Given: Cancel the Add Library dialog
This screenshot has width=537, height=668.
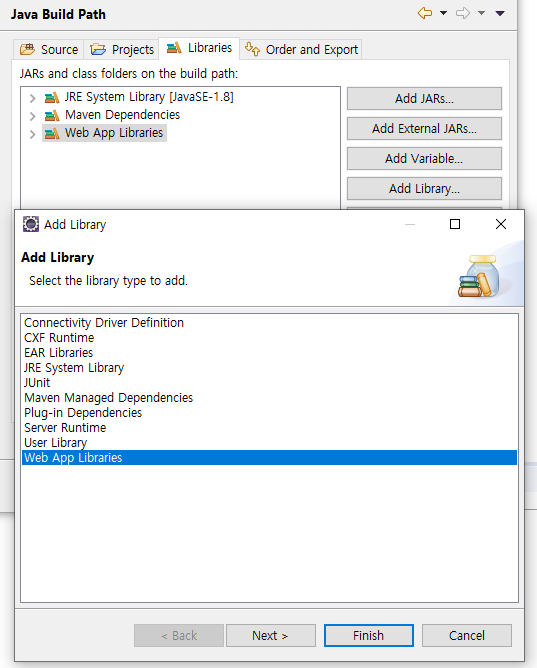Looking at the screenshot, I should 467,636.
